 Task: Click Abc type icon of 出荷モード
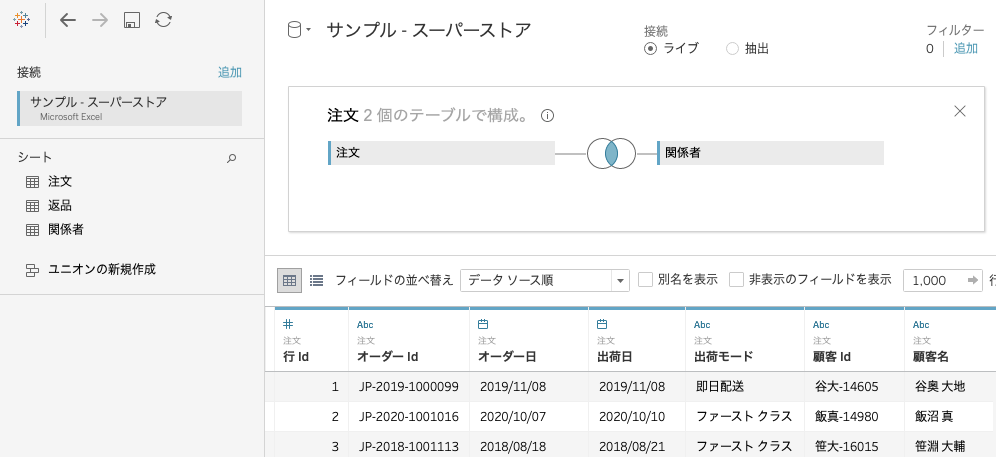coord(702,325)
